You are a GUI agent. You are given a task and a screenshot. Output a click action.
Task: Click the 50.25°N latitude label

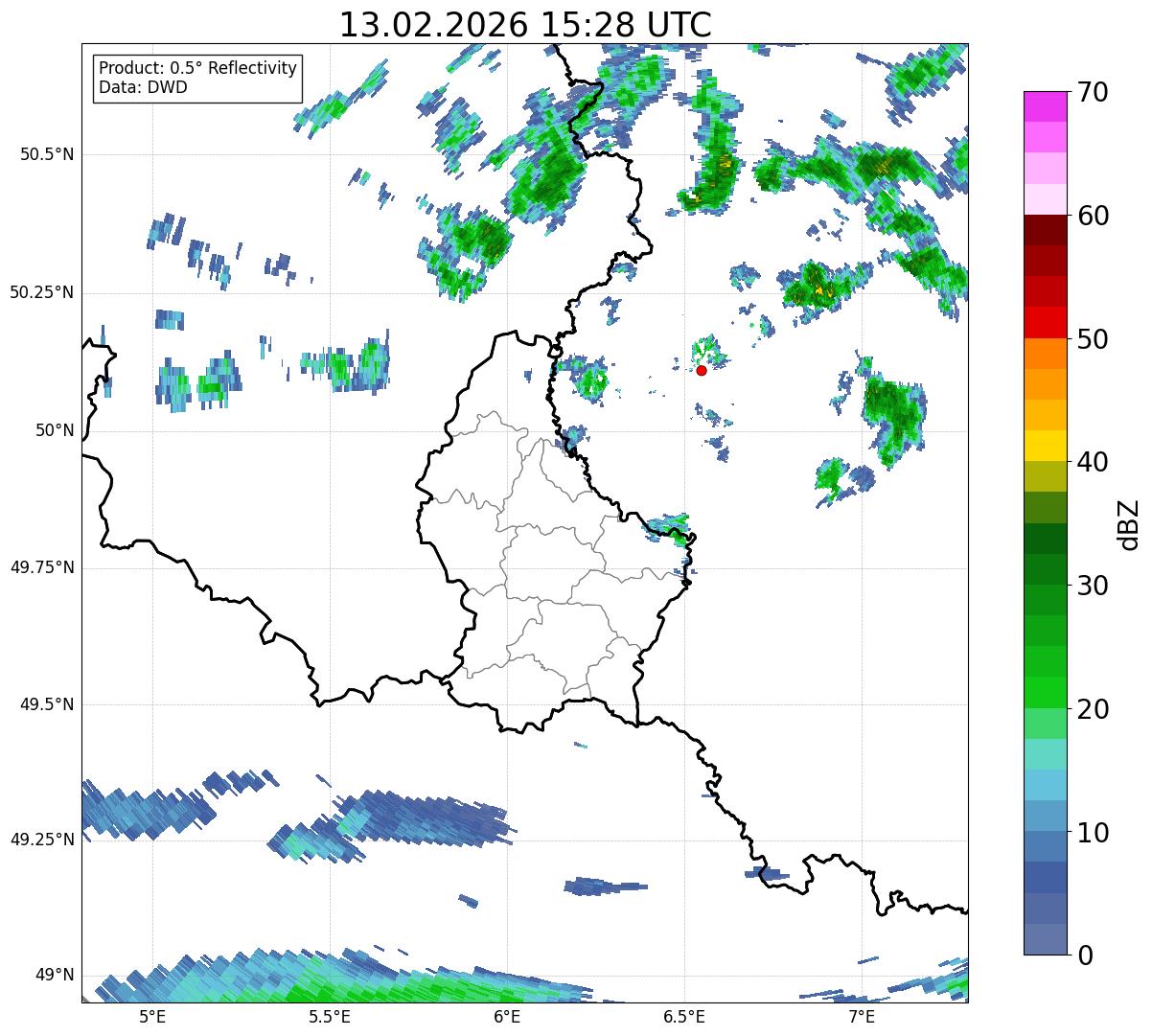click(x=42, y=292)
